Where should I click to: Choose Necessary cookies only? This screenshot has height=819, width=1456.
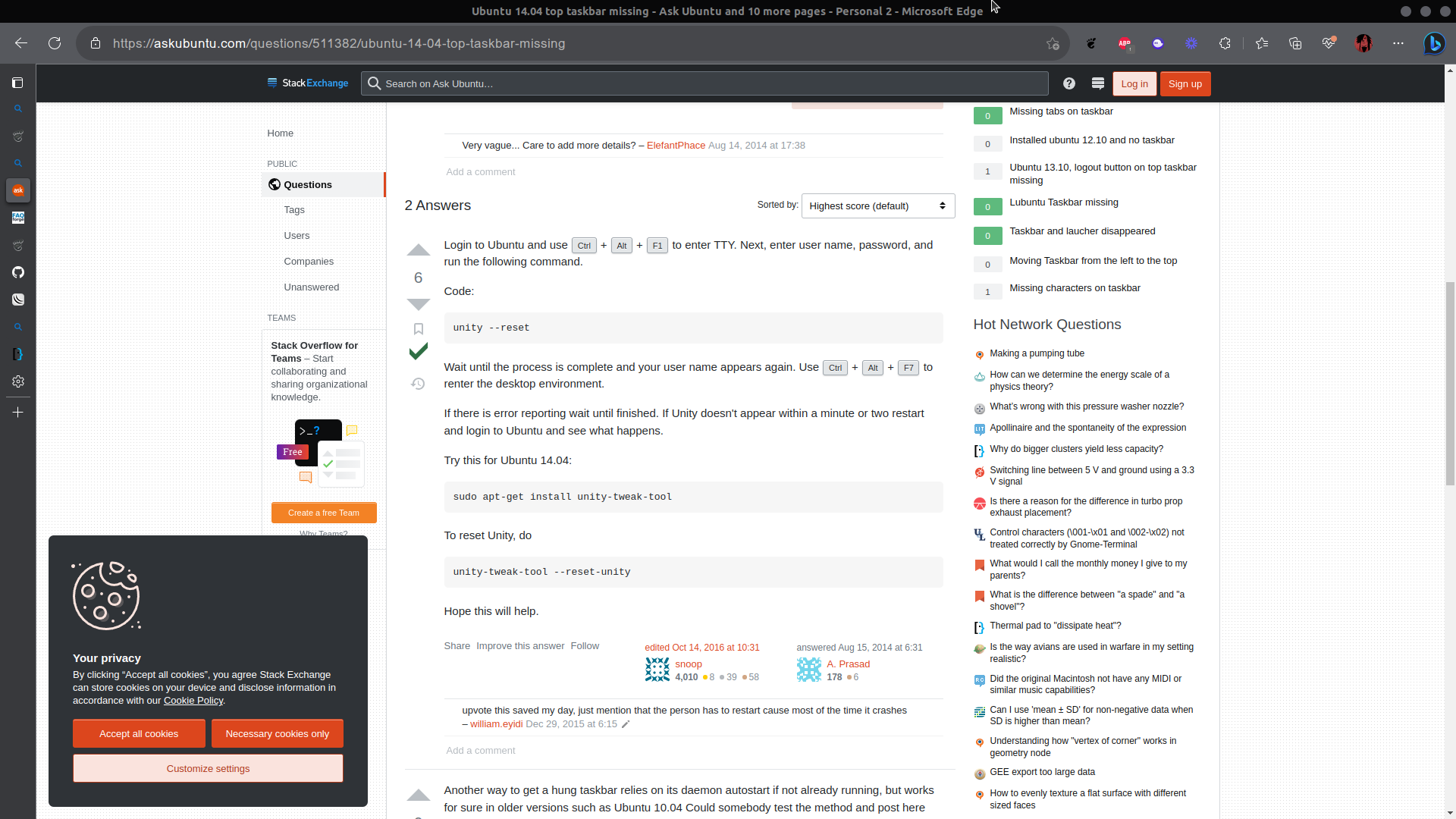(x=277, y=733)
